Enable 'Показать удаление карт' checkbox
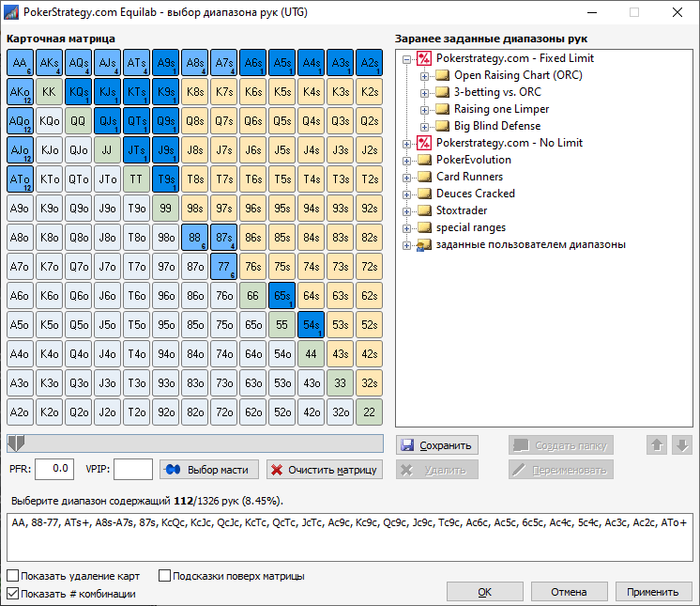 point(13,576)
